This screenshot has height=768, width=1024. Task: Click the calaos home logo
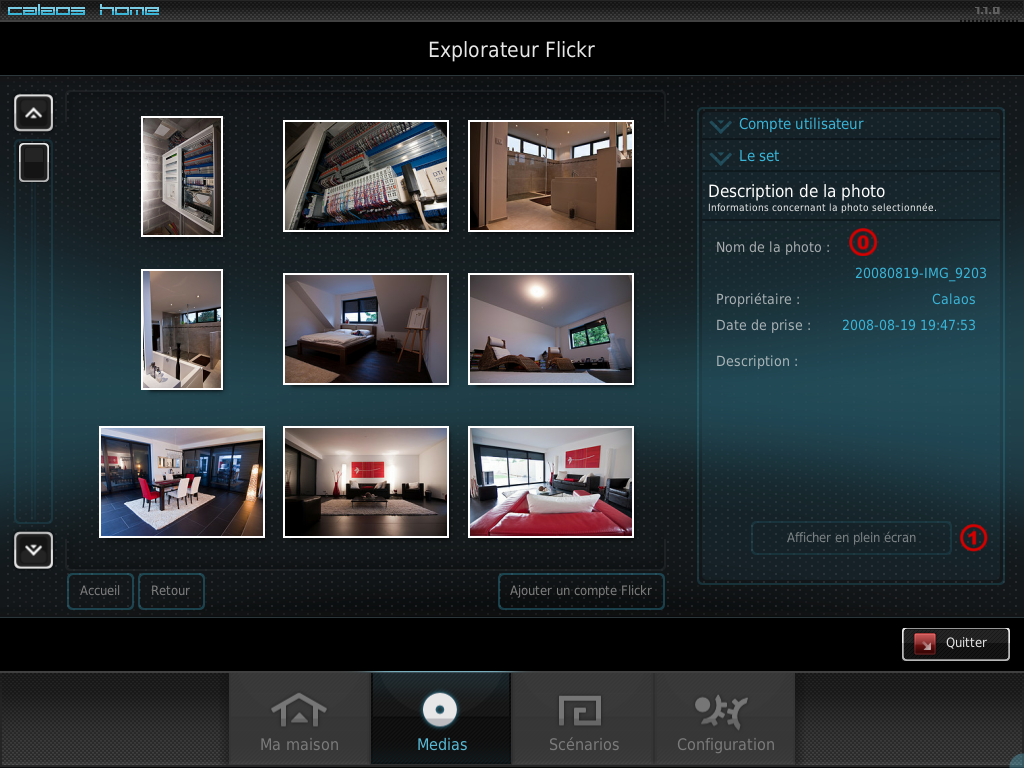pos(83,10)
